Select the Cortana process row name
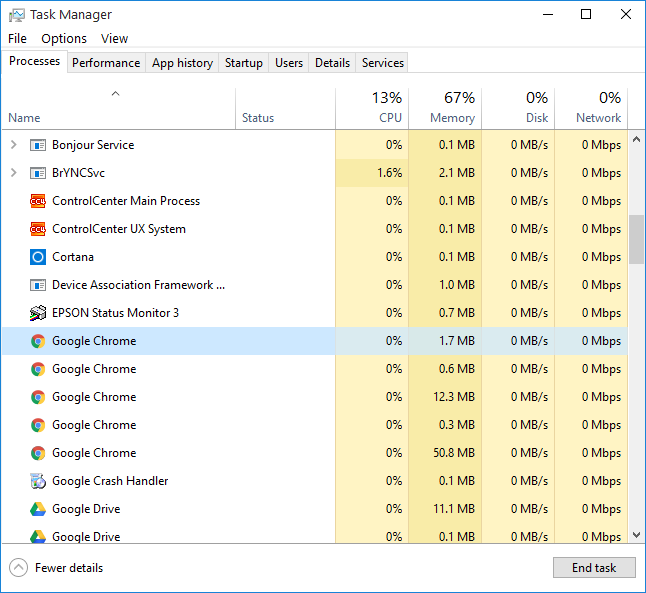646x593 pixels. [x=73, y=257]
